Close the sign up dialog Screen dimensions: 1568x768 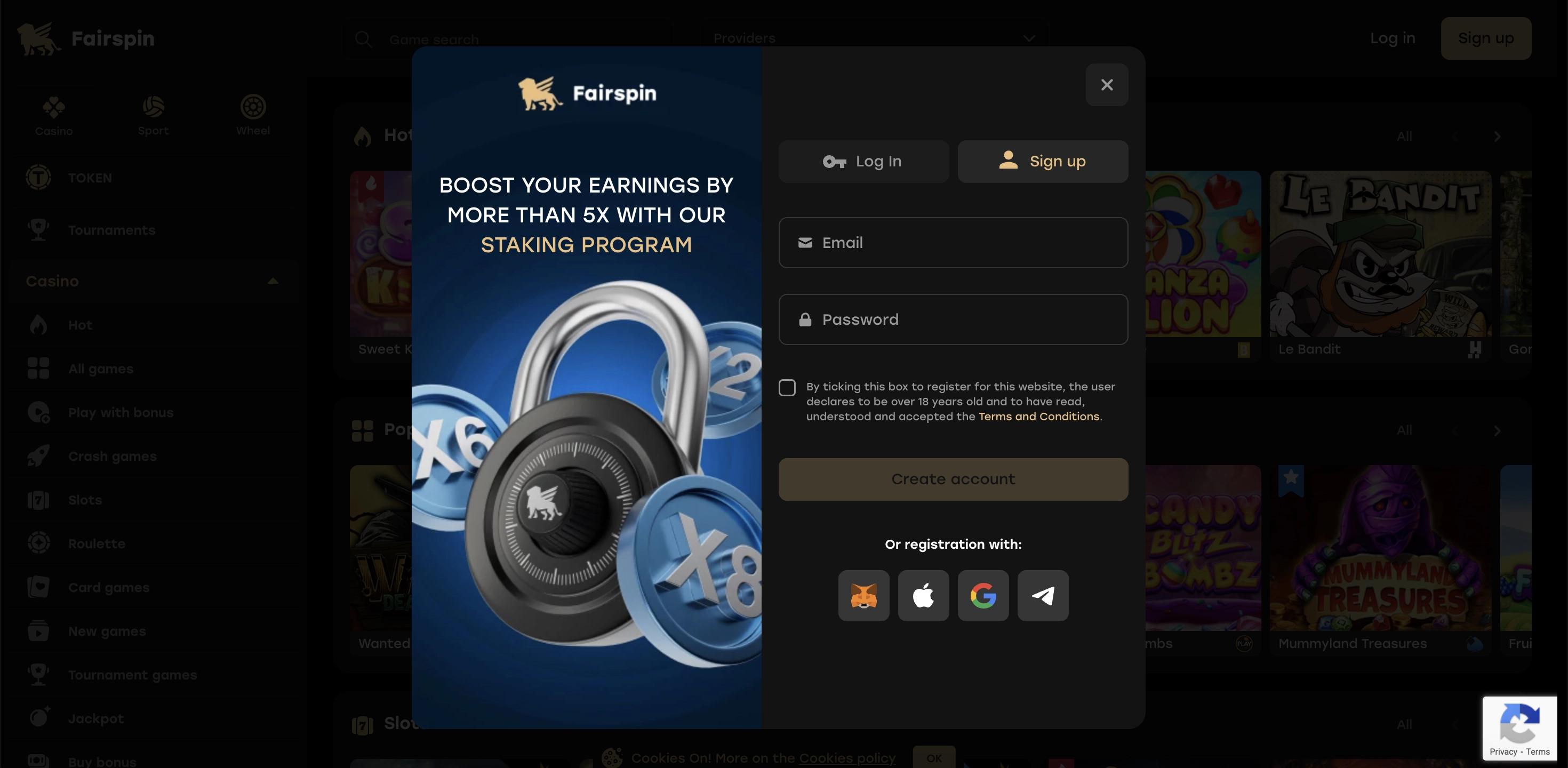click(x=1106, y=85)
